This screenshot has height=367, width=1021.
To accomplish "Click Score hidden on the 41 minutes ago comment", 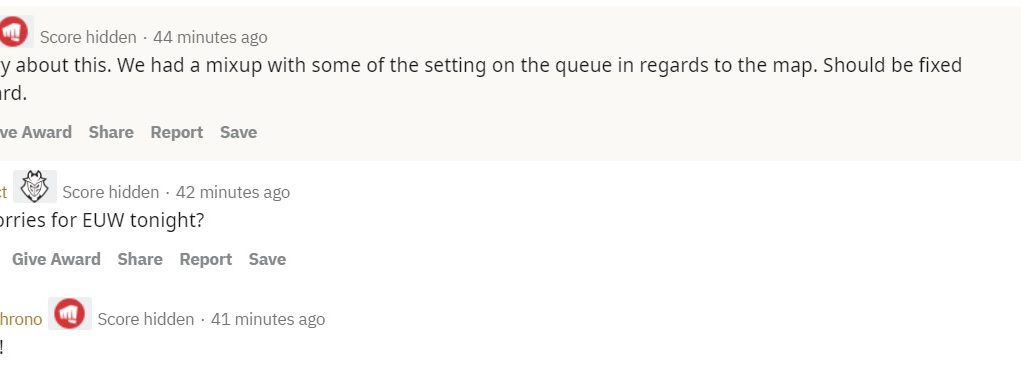I will coord(146,319).
